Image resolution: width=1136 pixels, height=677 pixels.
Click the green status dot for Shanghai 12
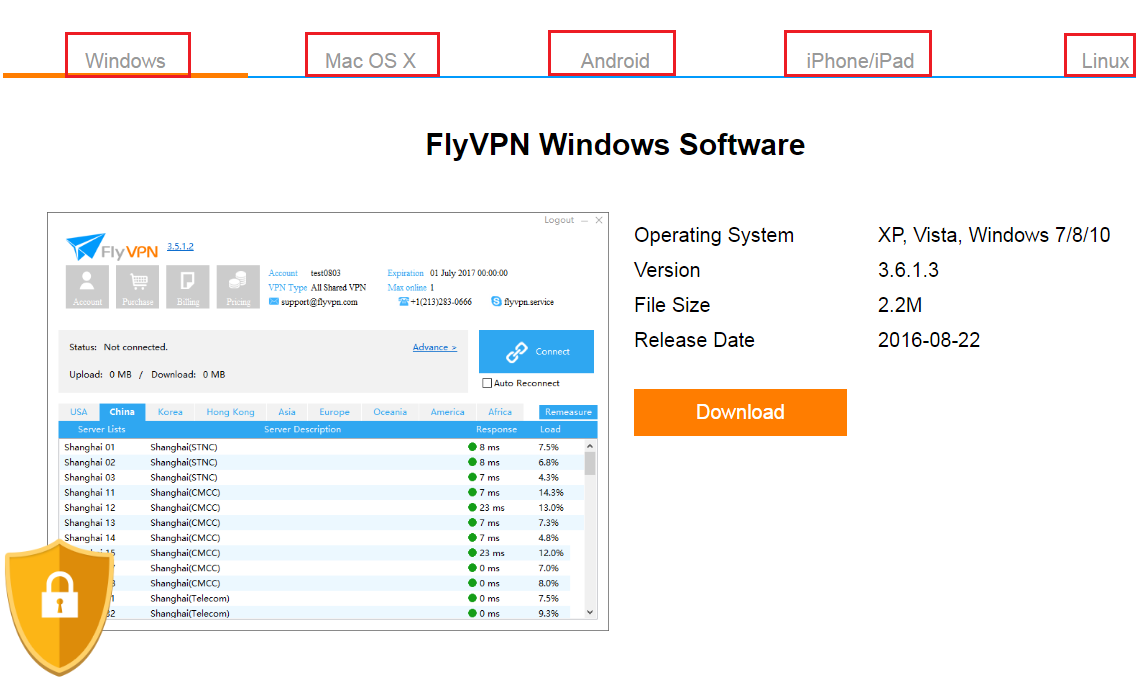pyautogui.click(x=472, y=508)
